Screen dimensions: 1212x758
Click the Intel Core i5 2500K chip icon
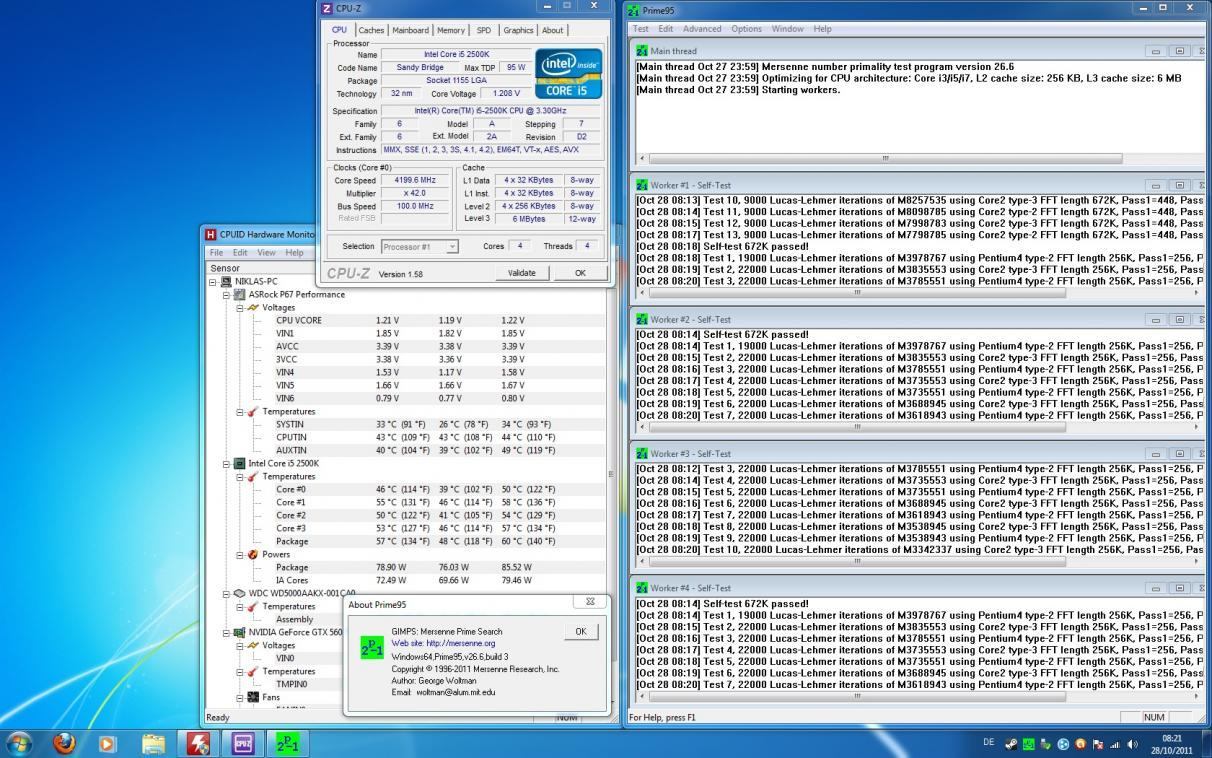click(240, 464)
